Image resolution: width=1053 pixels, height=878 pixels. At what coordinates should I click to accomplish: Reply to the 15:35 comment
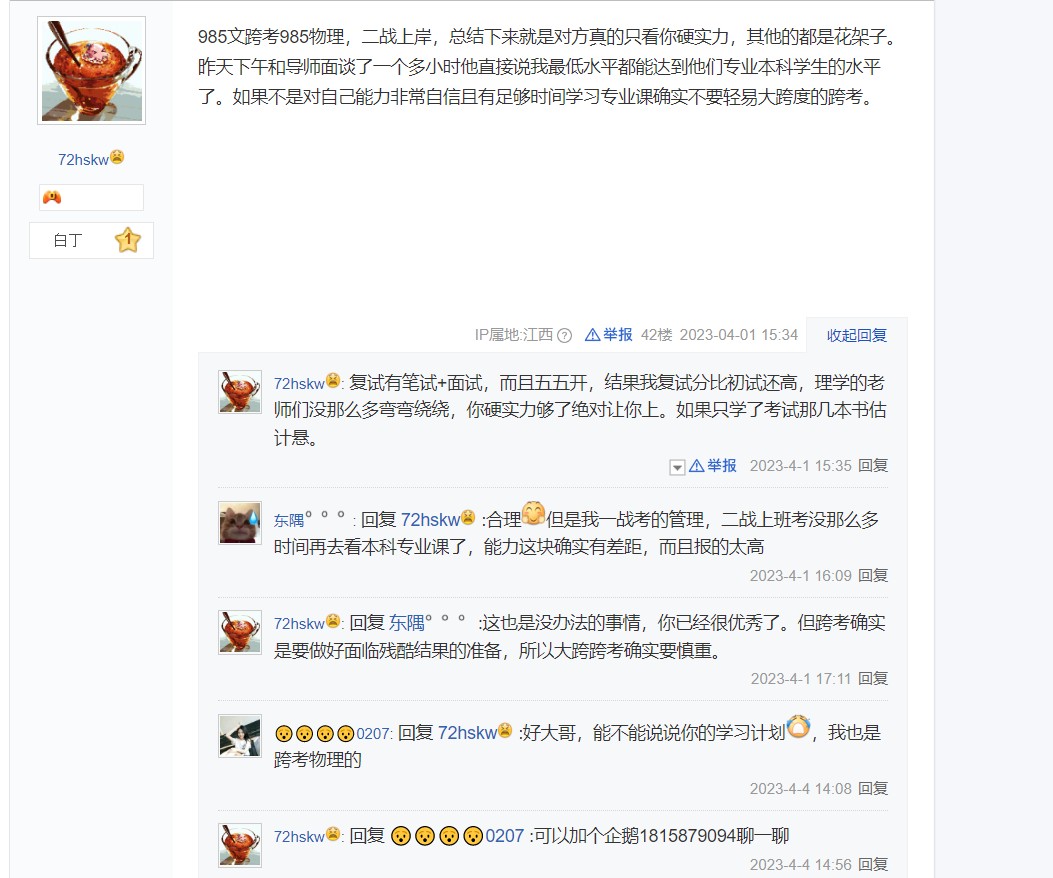point(873,466)
